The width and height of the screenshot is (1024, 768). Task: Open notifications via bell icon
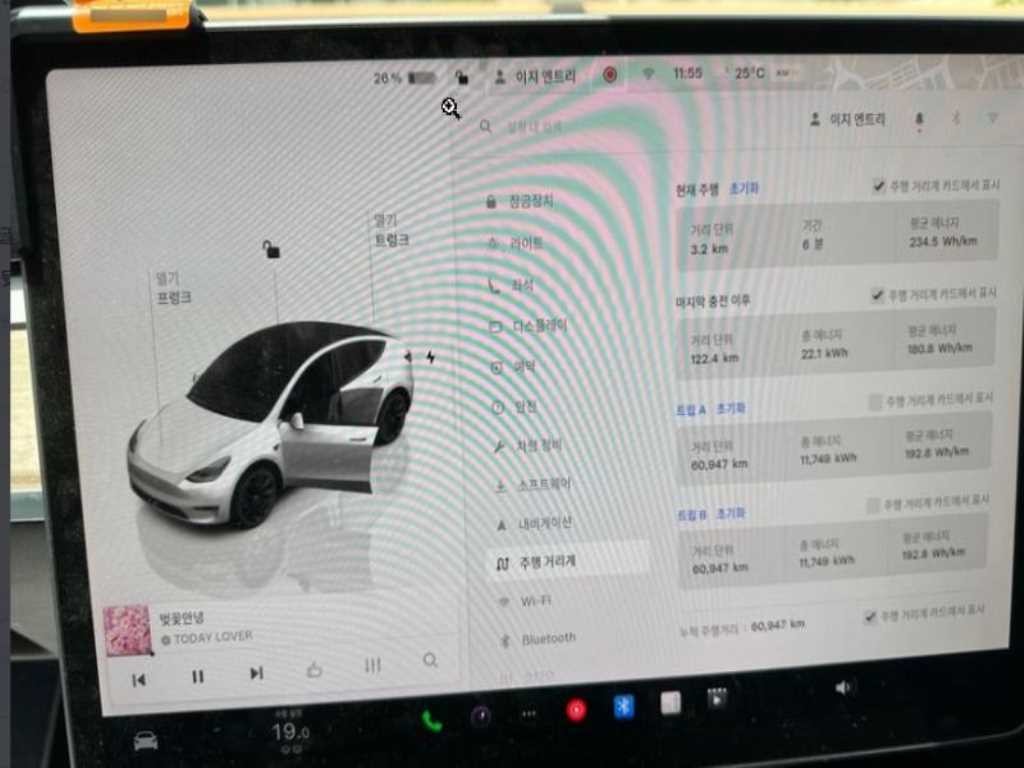click(919, 120)
